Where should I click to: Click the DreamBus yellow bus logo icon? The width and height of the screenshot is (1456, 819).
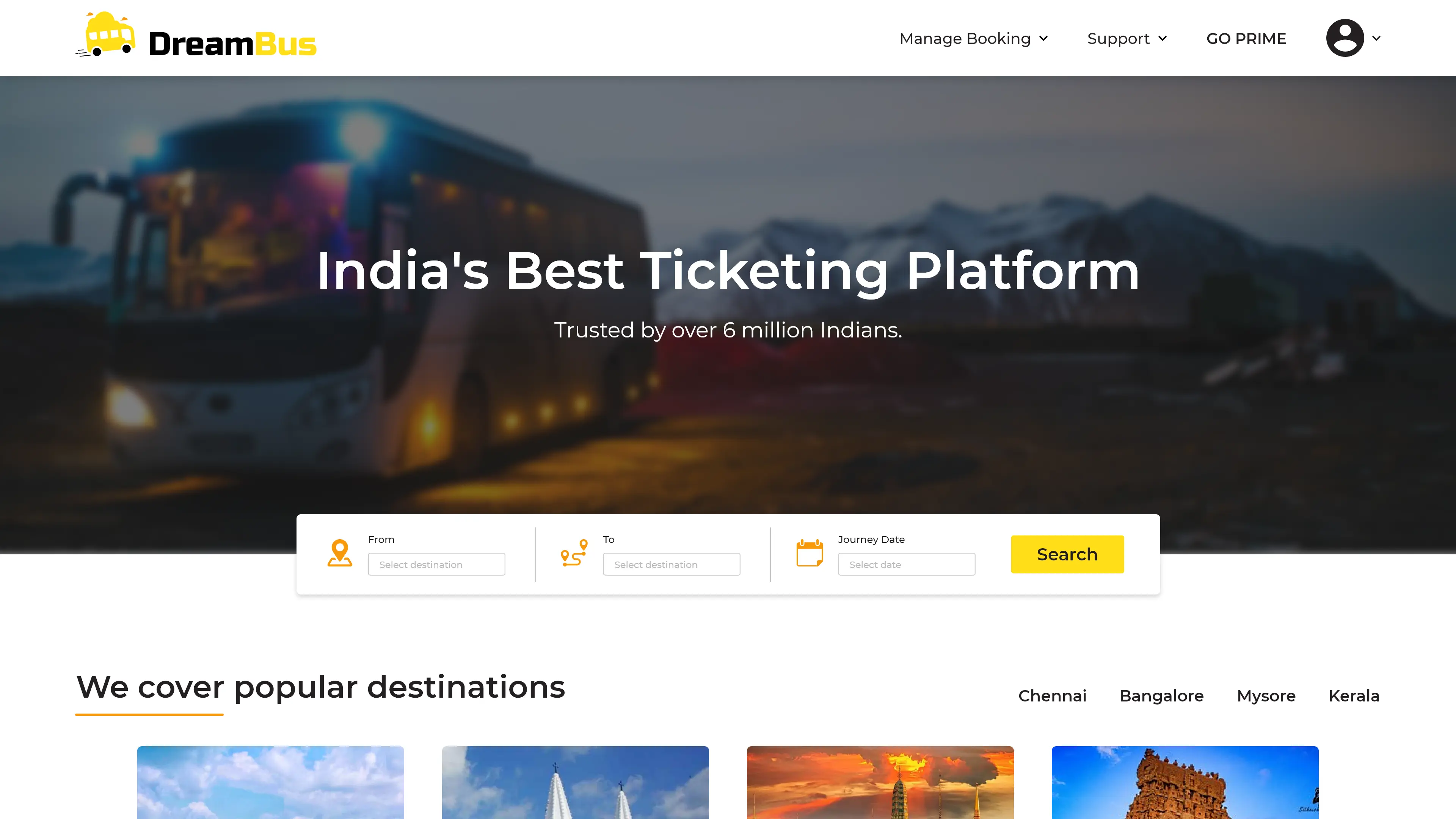(106, 35)
